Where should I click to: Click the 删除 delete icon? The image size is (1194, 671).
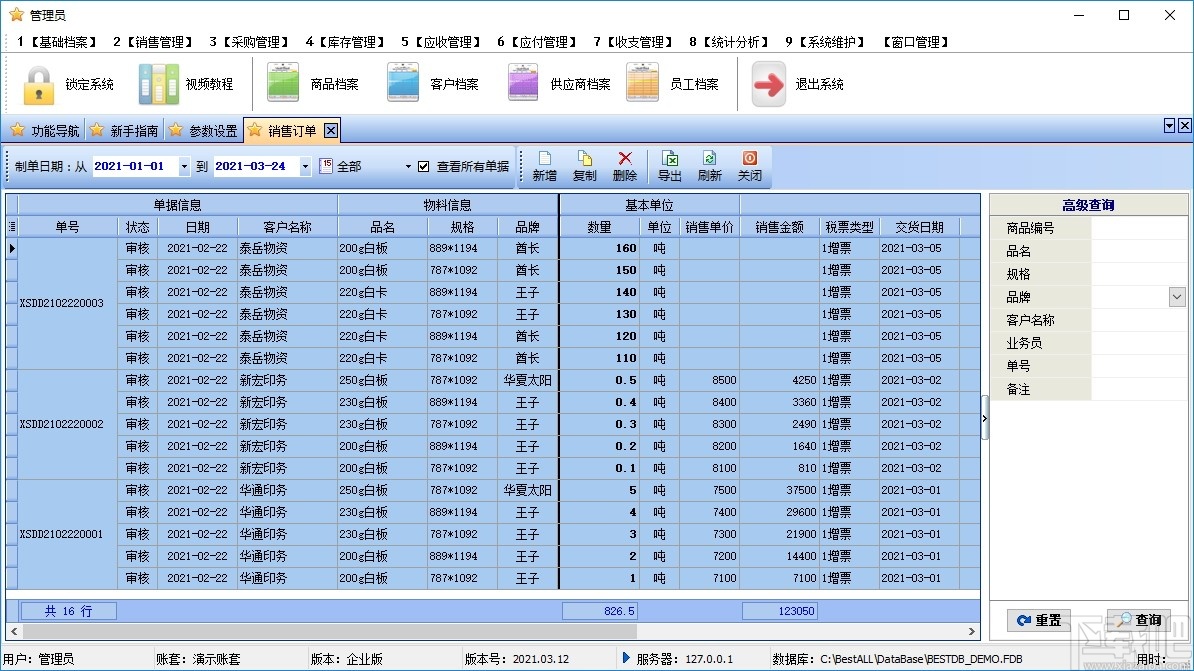[x=624, y=159]
